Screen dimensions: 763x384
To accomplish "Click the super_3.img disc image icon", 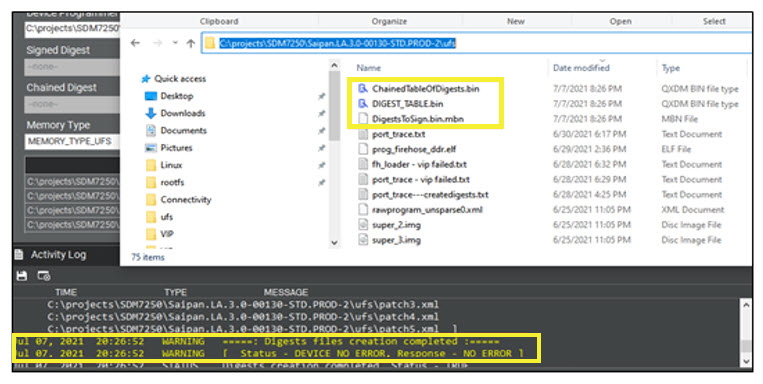I will pos(363,240).
